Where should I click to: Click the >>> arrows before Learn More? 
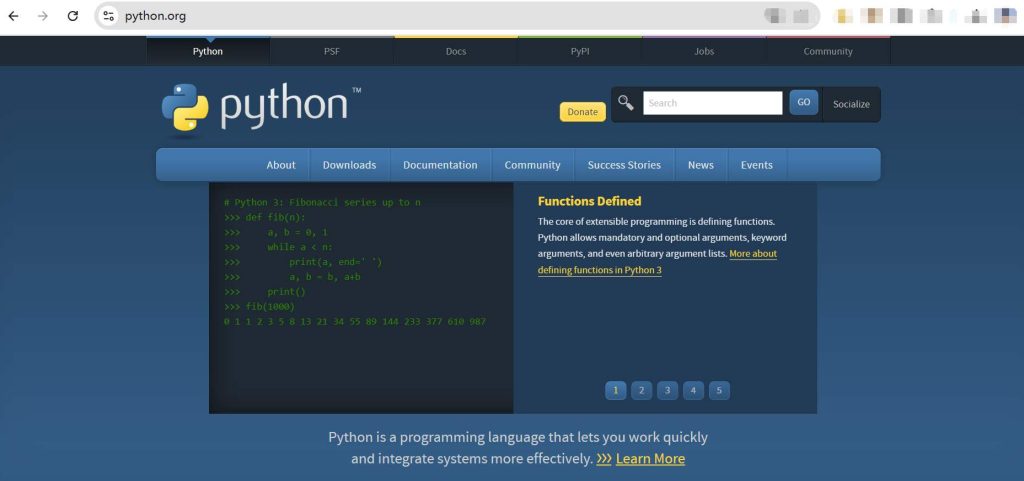pos(604,459)
